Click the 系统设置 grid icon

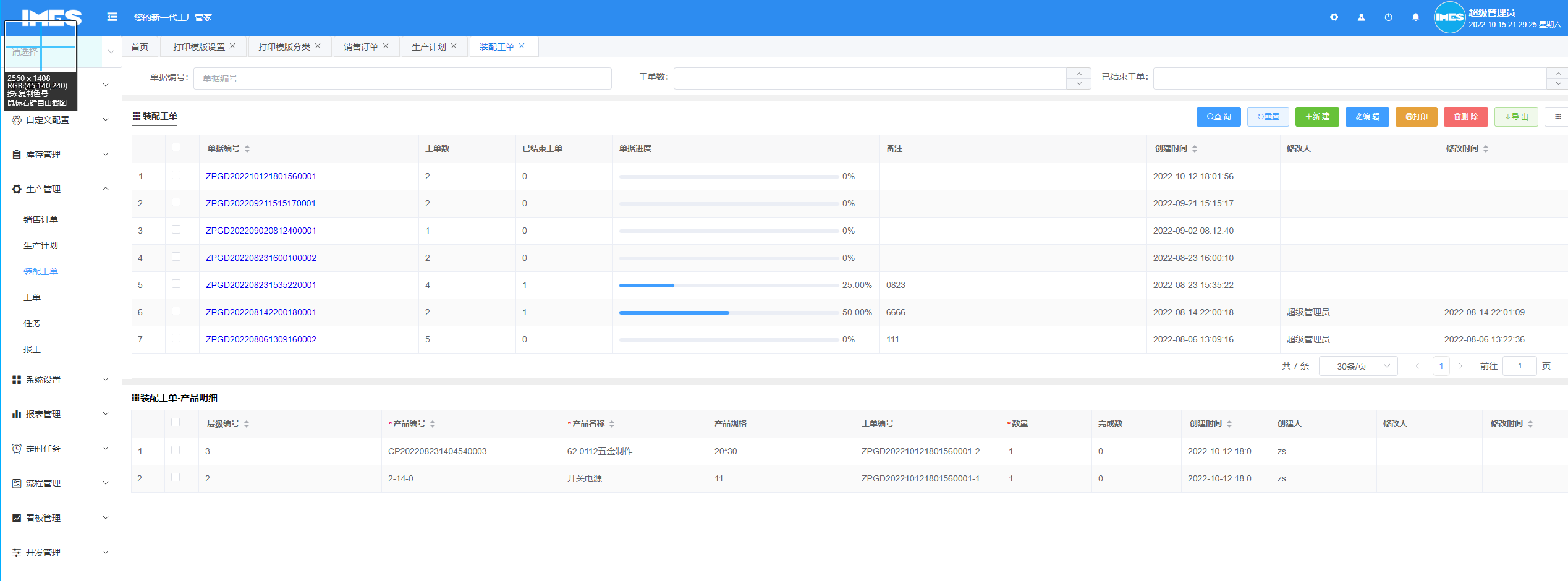17,380
